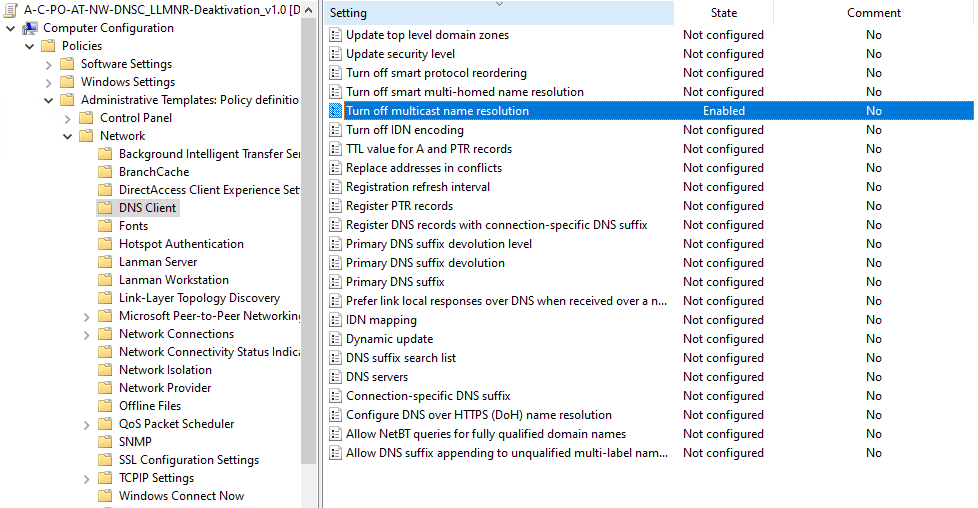Click the State column header
This screenshot has width=978, height=508.
(723, 13)
